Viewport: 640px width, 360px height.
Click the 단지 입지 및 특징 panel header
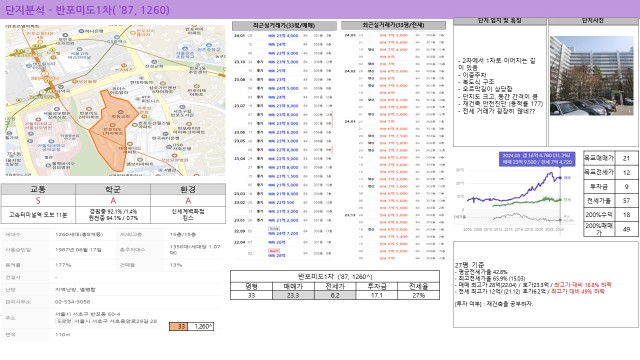click(500, 21)
